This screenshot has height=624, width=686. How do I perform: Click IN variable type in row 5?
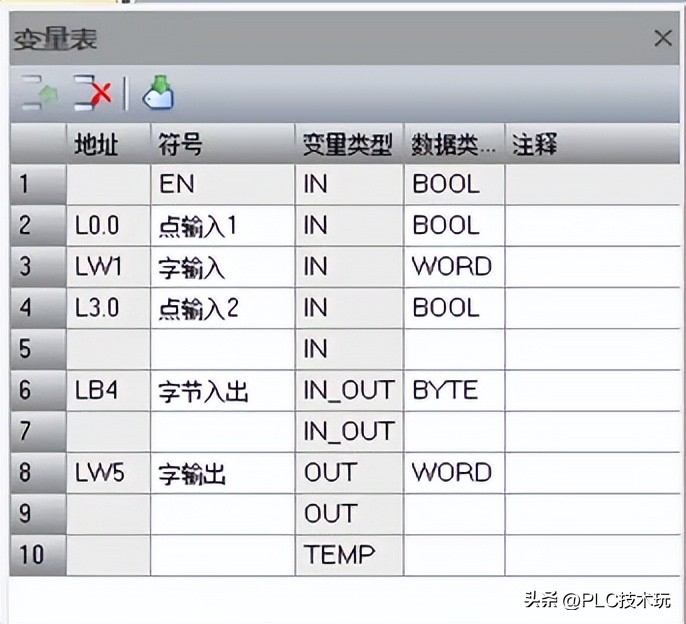[x=349, y=349]
